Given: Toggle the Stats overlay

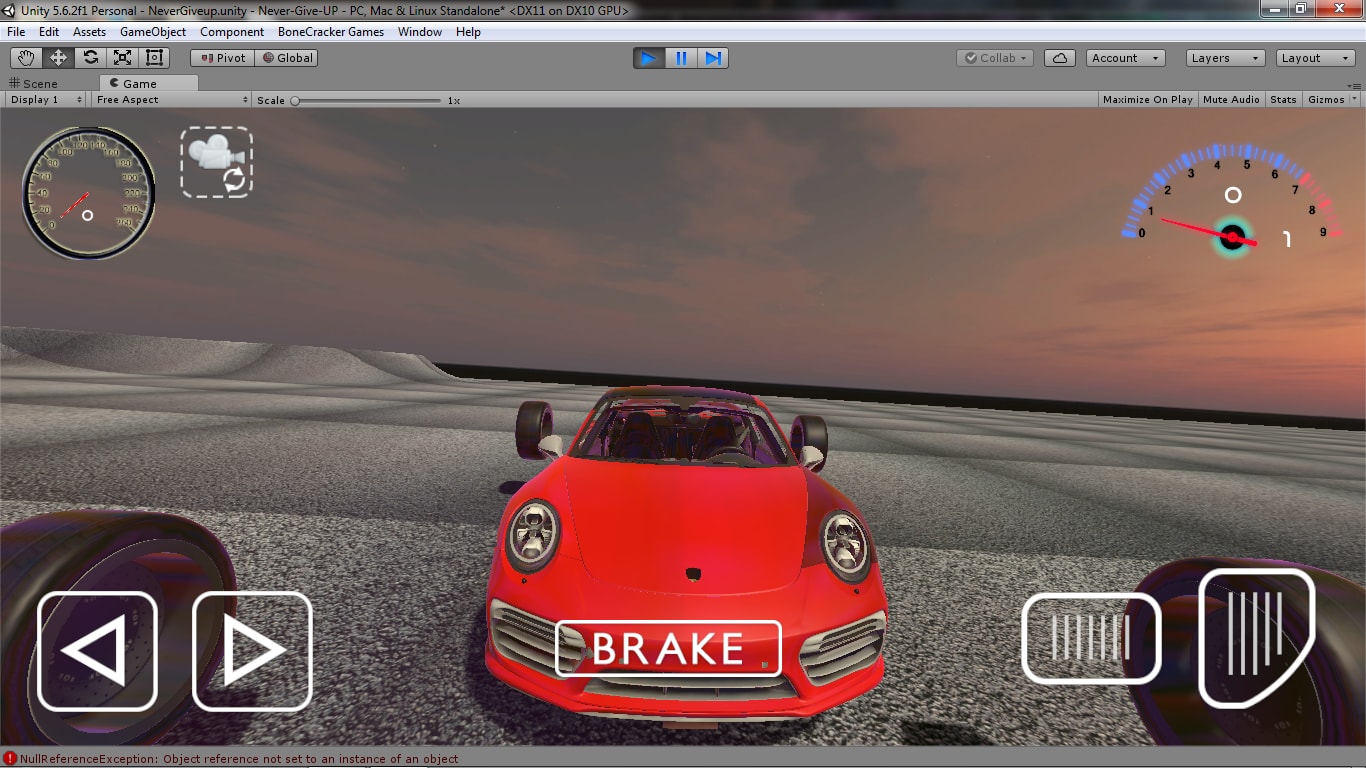Looking at the screenshot, I should click(1283, 100).
